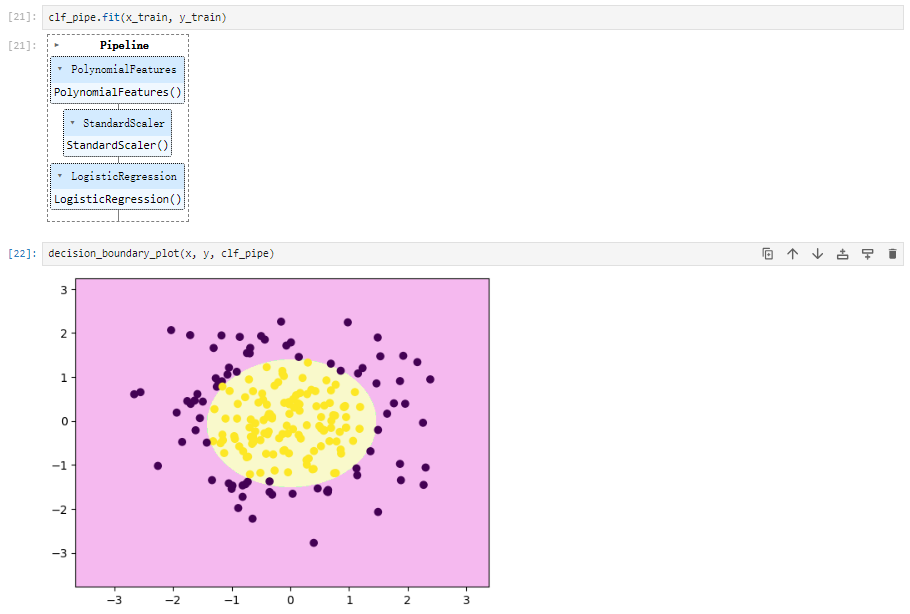This screenshot has width=910, height=614.
Task: Insert a cell above cell 22
Action: tap(842, 254)
